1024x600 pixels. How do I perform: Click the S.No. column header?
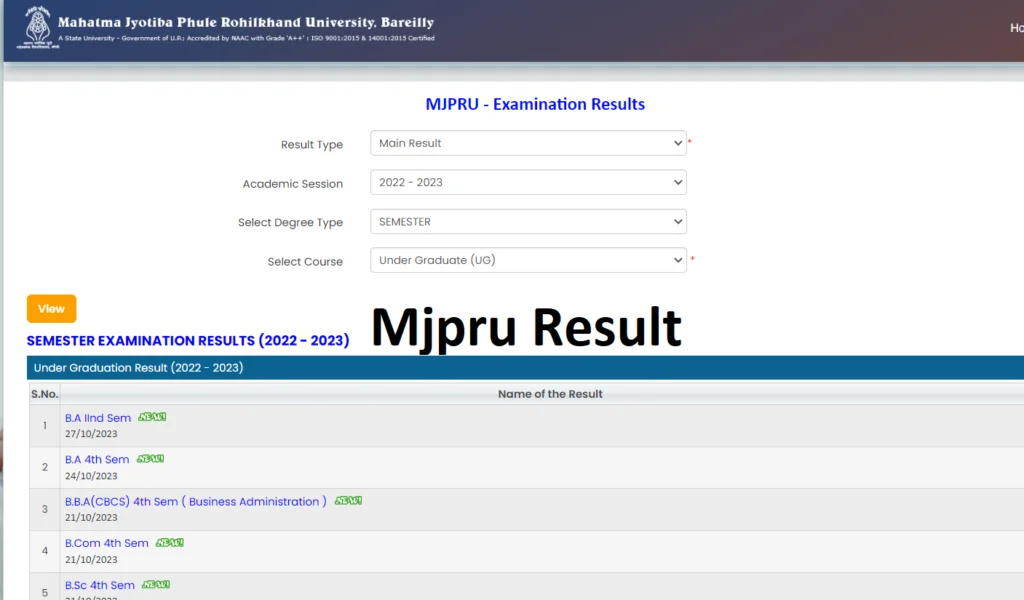point(44,394)
